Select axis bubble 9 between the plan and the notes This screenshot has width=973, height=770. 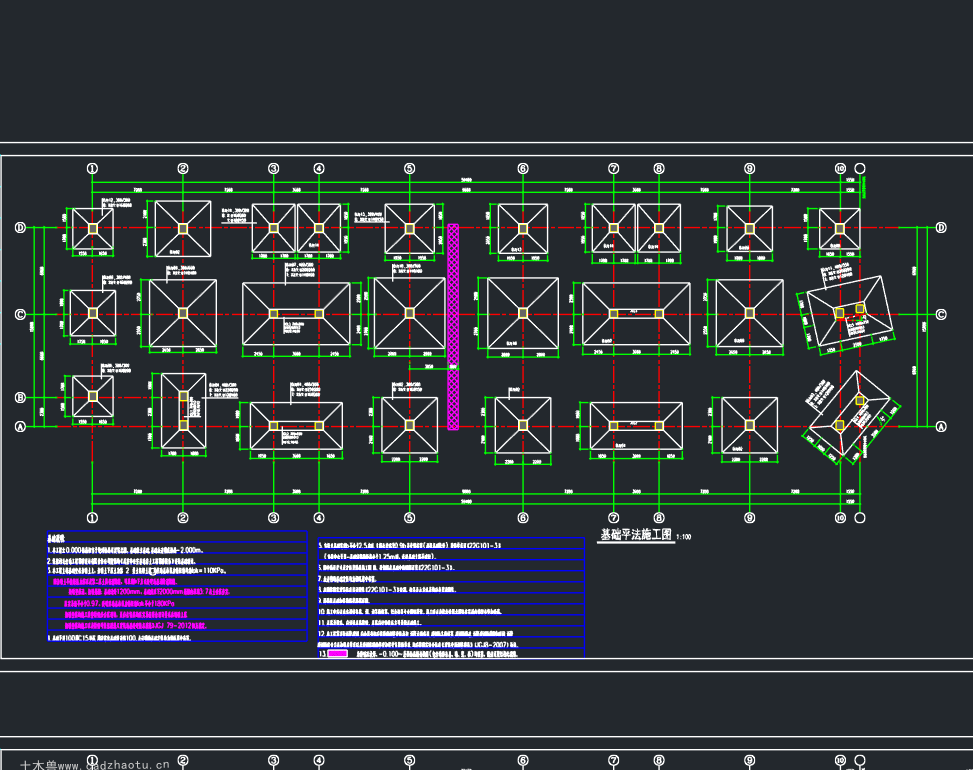point(750,517)
